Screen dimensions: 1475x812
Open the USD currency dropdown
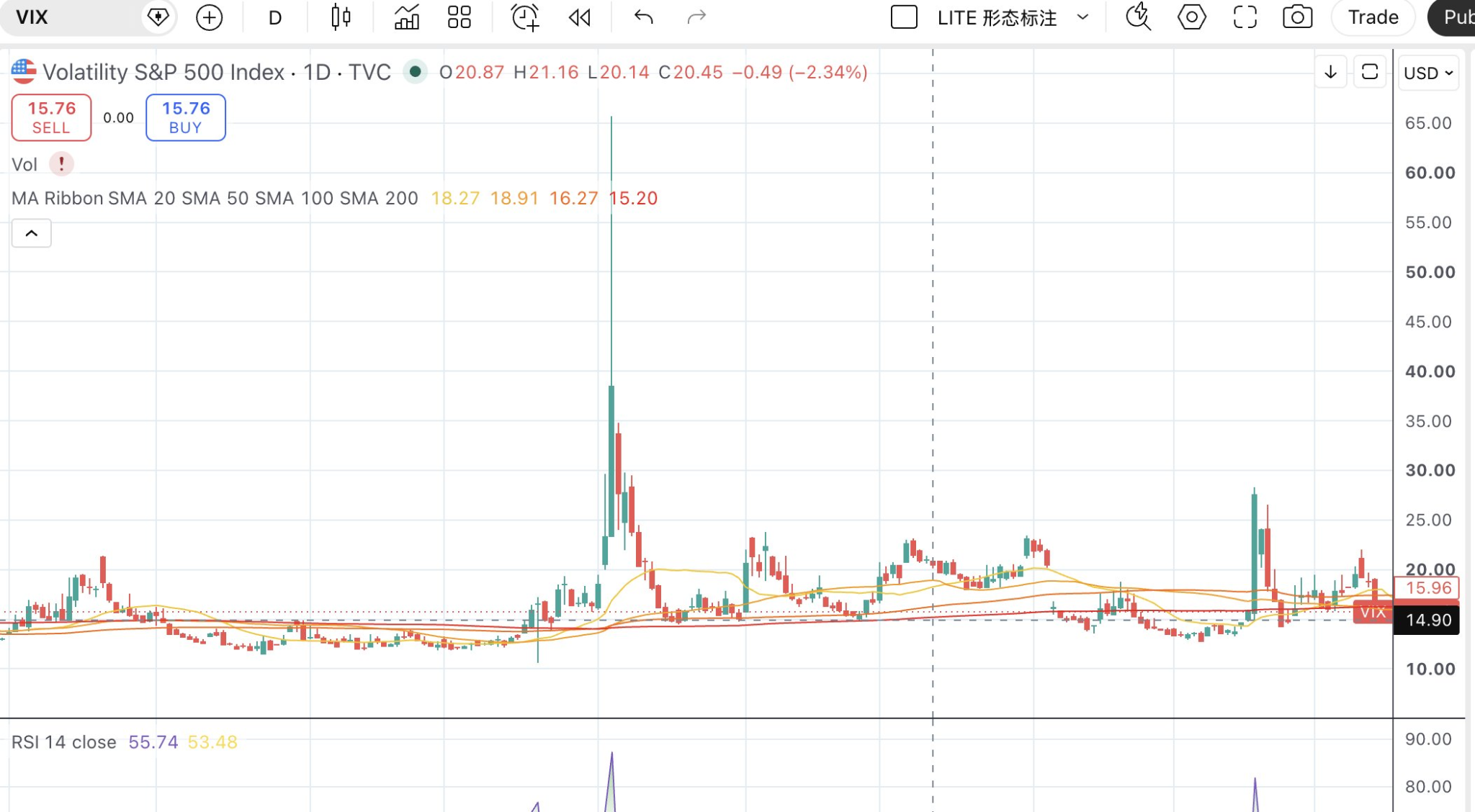pos(1428,73)
